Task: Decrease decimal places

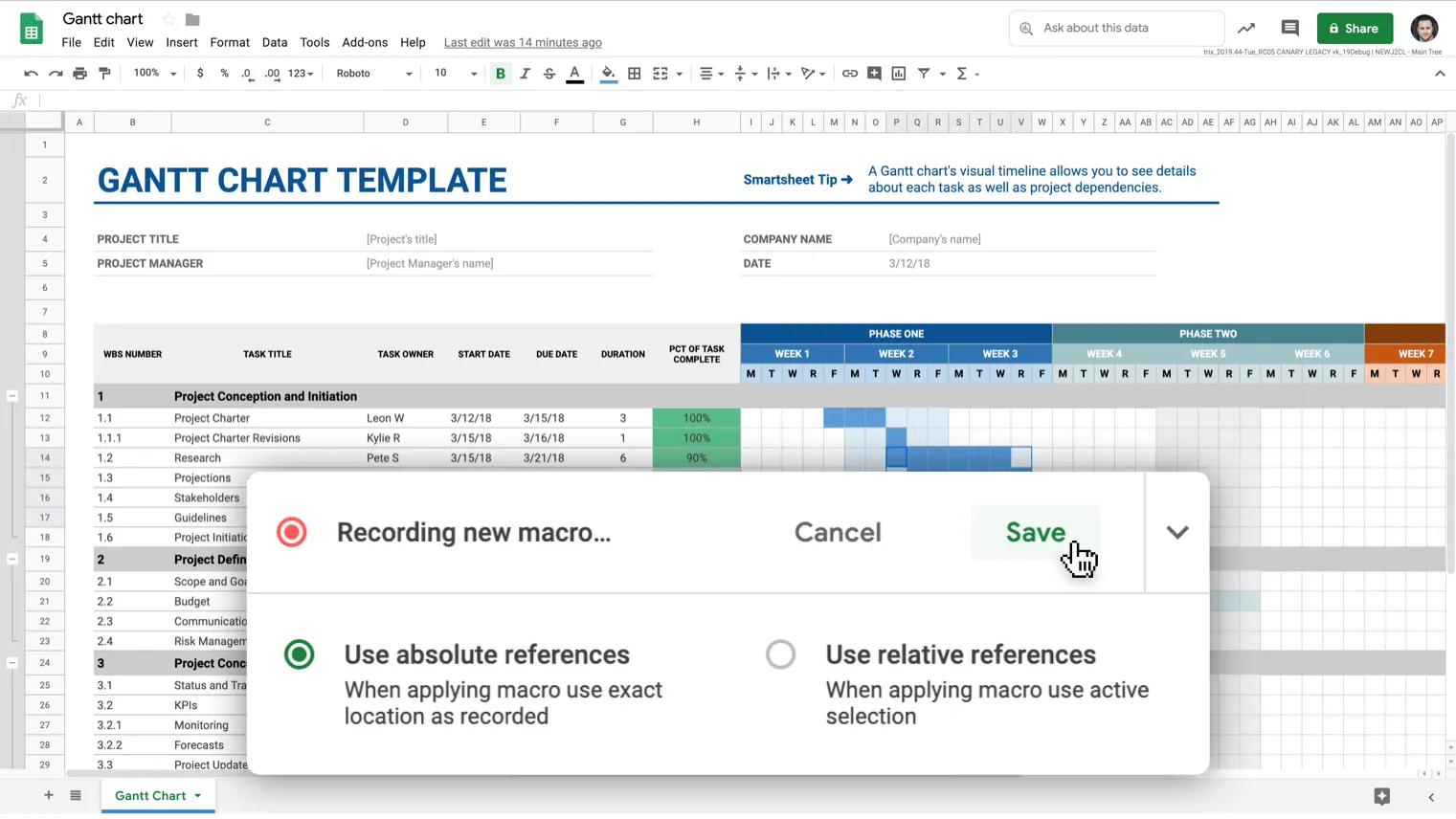Action: point(248,74)
